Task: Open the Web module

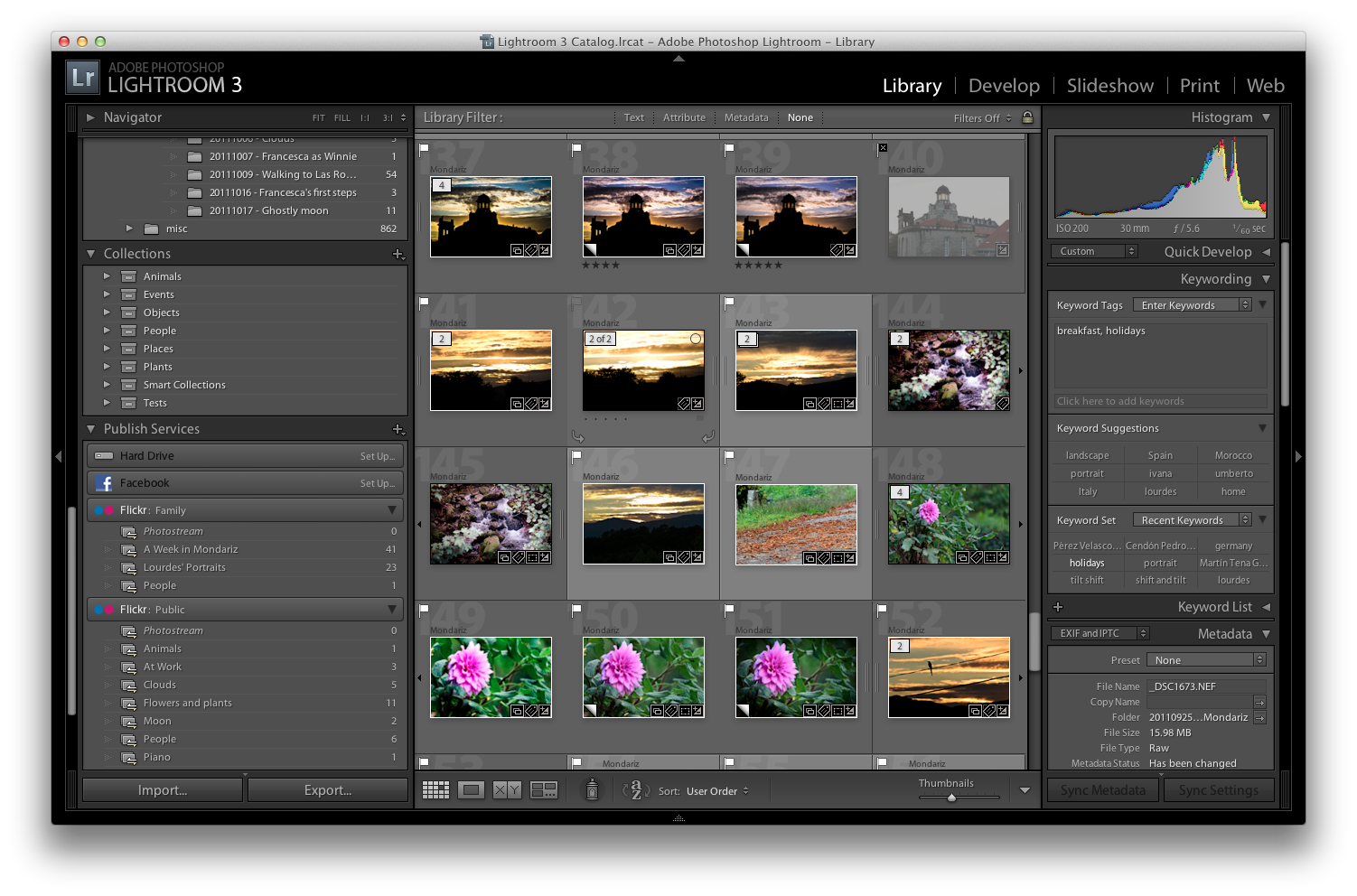Action: pos(1265,86)
